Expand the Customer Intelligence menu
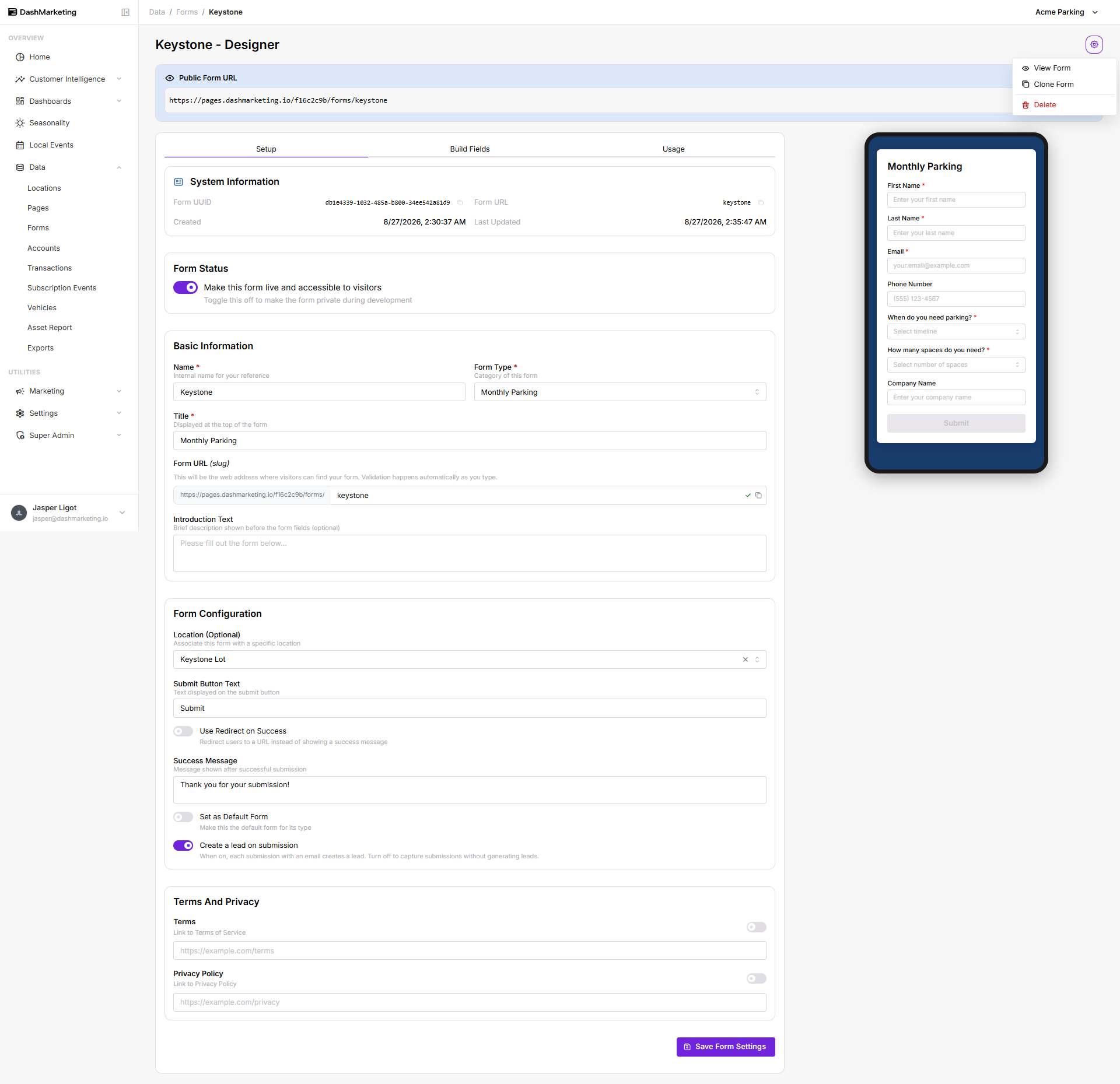1120x1084 pixels. pyautogui.click(x=119, y=79)
